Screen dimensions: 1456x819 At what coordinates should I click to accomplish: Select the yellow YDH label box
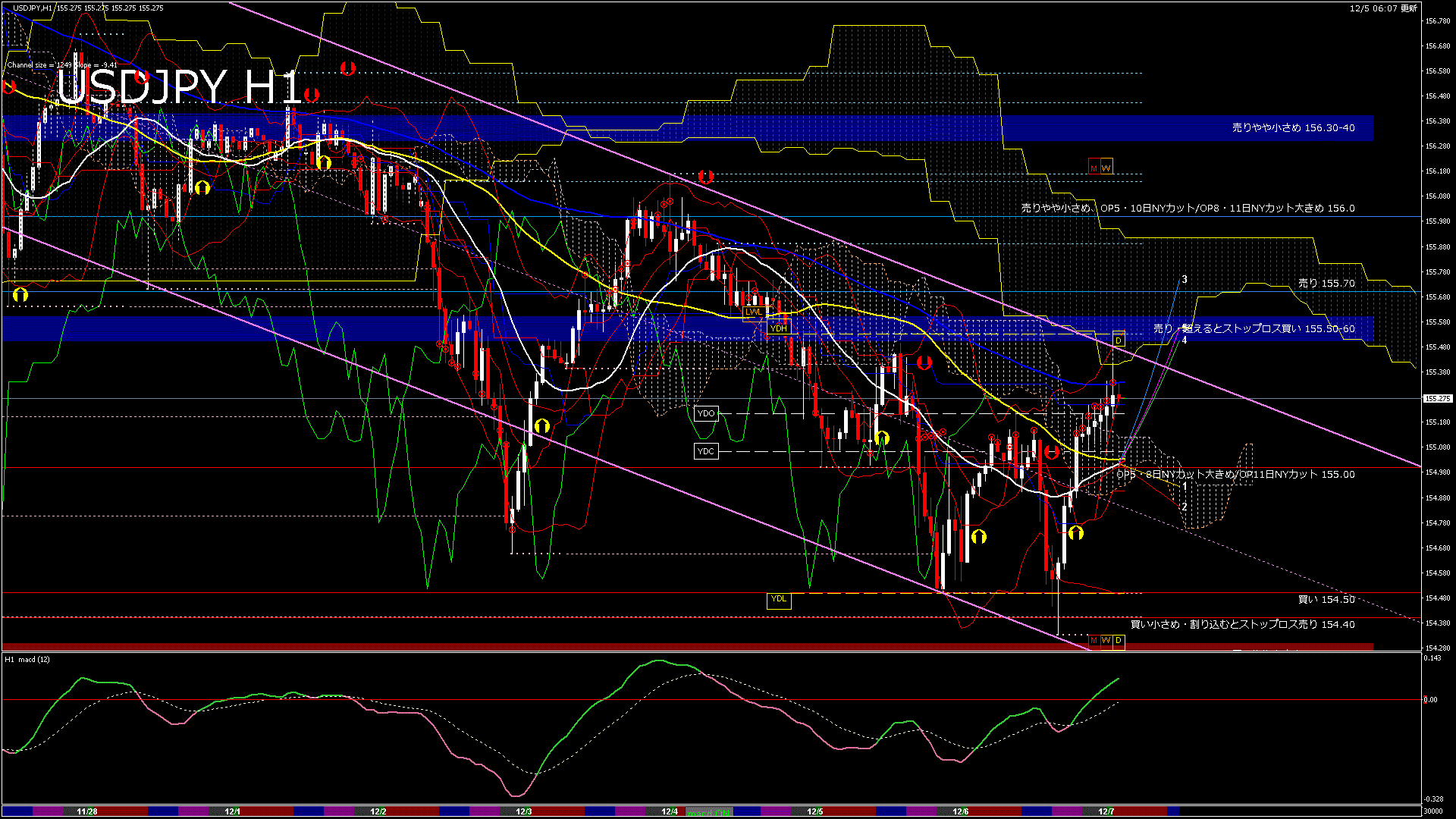(778, 328)
